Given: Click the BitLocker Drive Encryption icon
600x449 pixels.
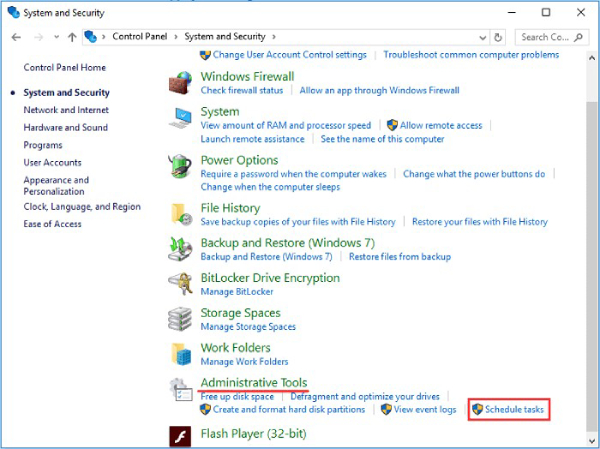Looking at the screenshot, I should [181, 283].
